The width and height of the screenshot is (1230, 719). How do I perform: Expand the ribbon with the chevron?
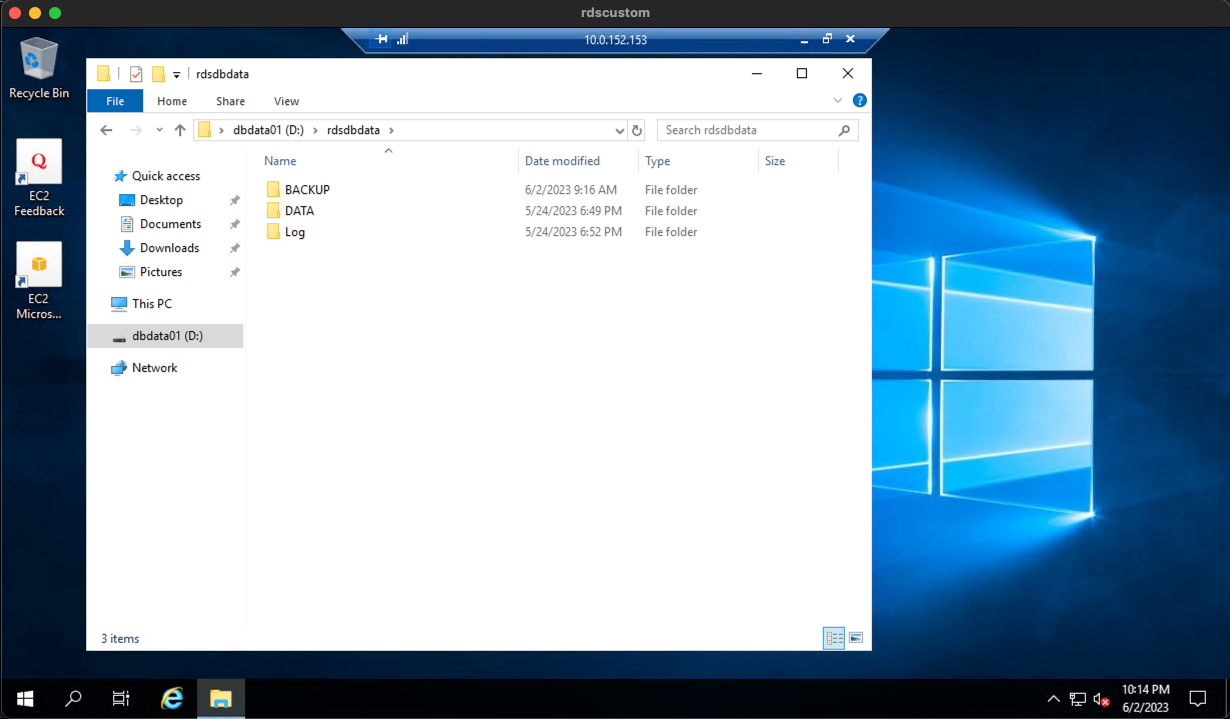click(x=838, y=101)
